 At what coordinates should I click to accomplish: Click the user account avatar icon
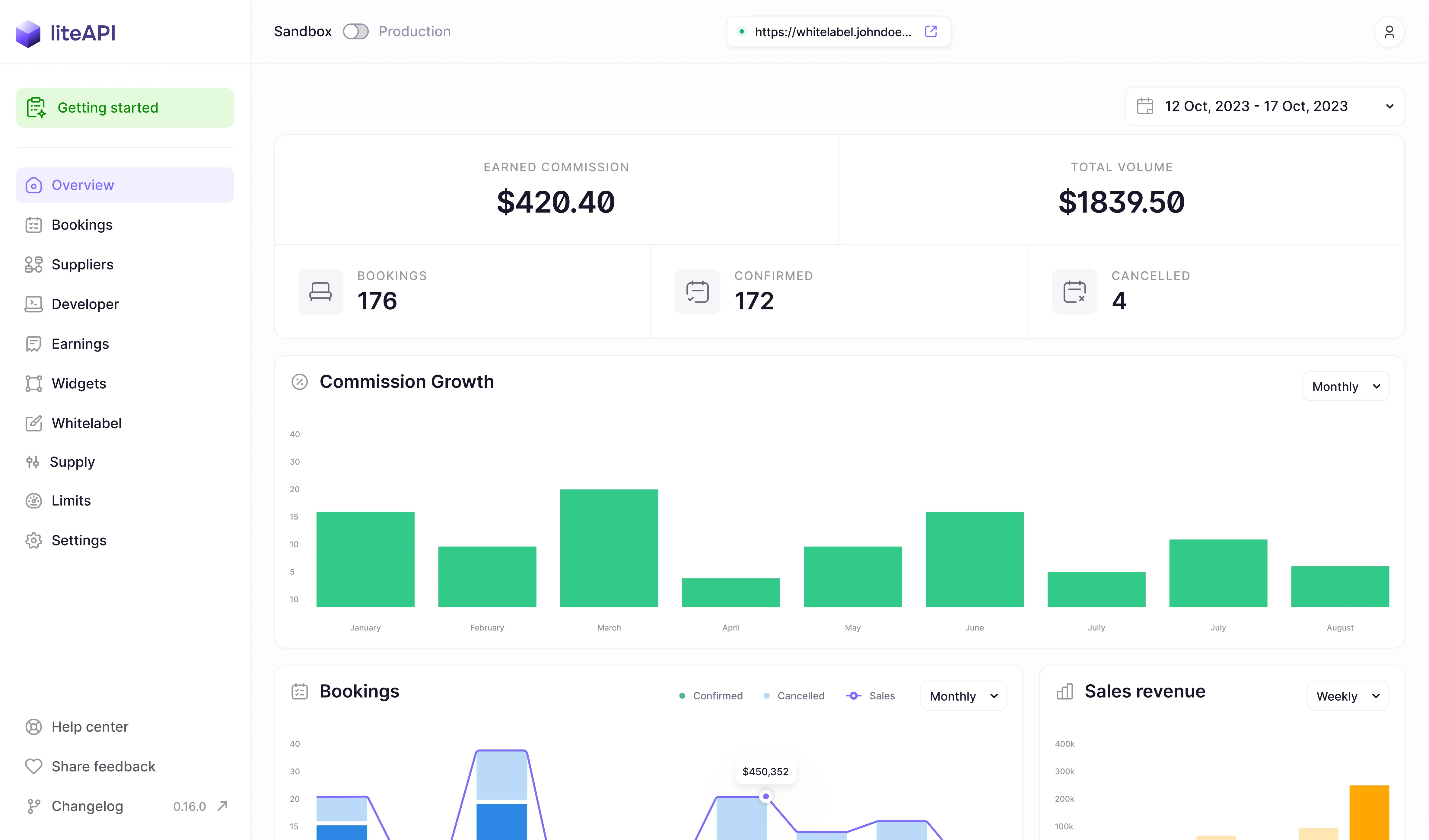click(x=1390, y=31)
